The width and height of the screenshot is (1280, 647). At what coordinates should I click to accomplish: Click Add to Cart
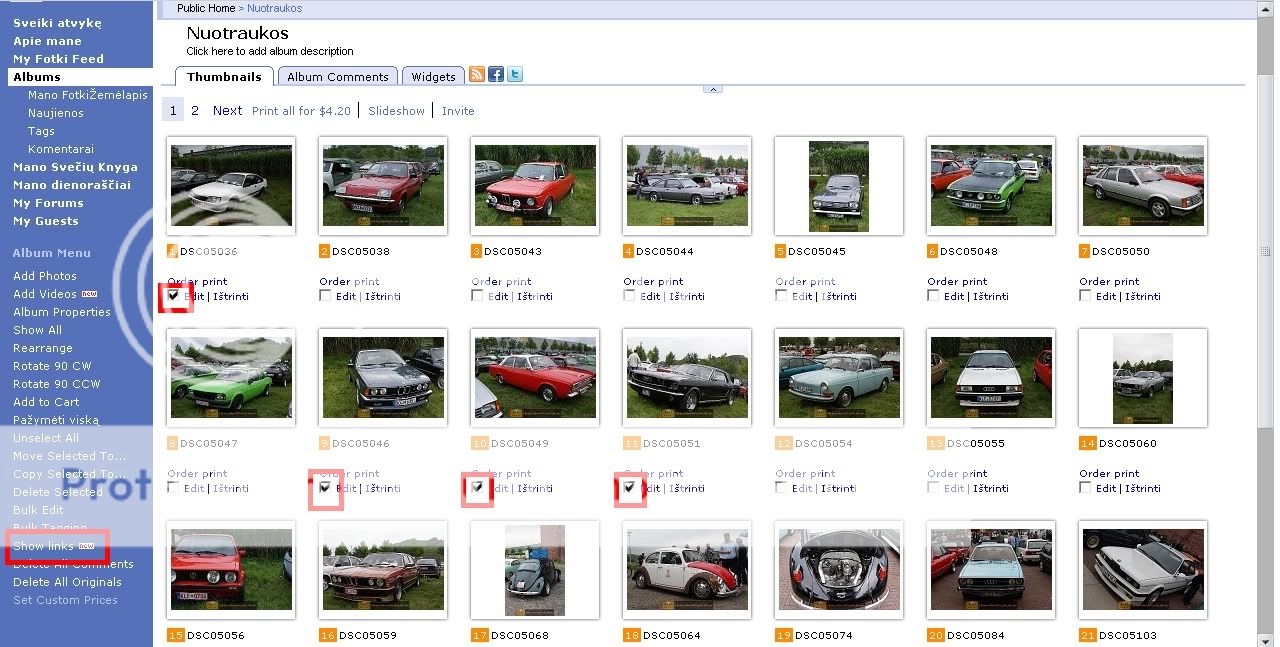click(x=46, y=402)
